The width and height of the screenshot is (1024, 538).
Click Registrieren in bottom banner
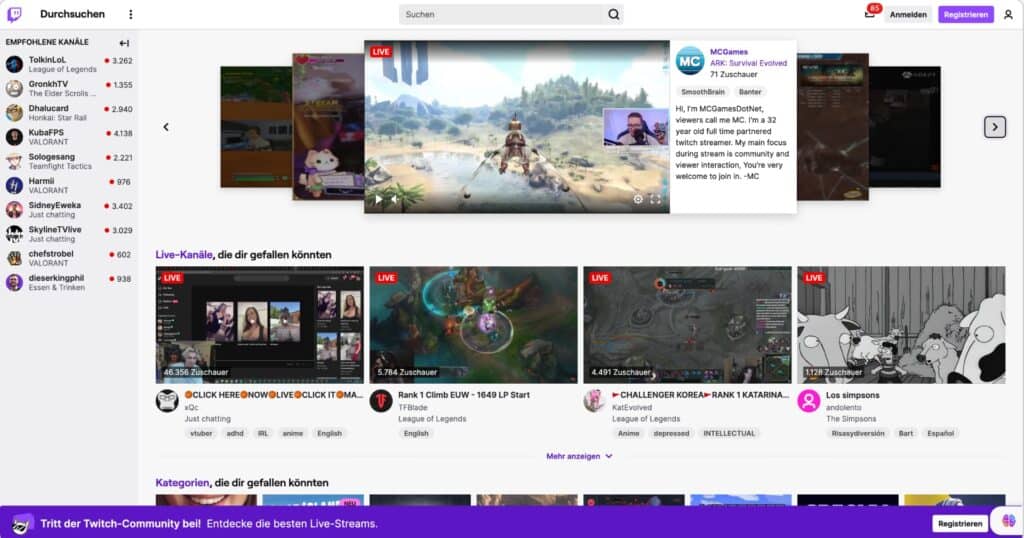960,524
